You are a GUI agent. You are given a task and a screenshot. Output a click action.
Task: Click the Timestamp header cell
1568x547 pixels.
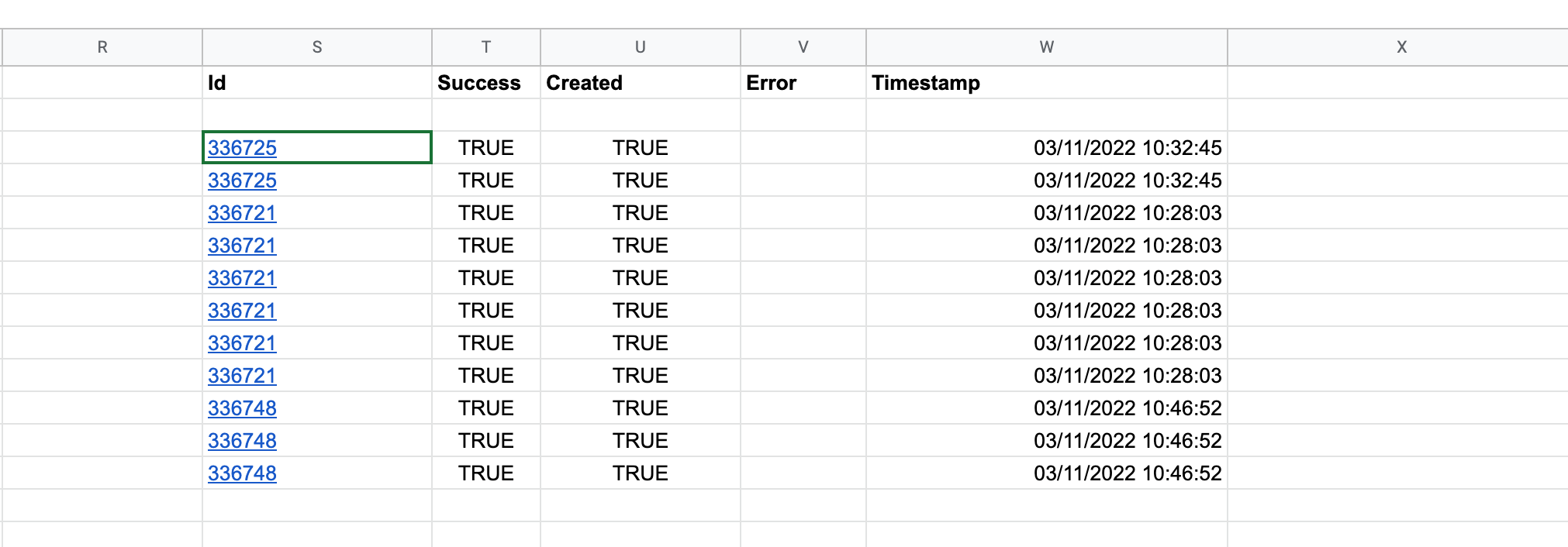(1046, 83)
